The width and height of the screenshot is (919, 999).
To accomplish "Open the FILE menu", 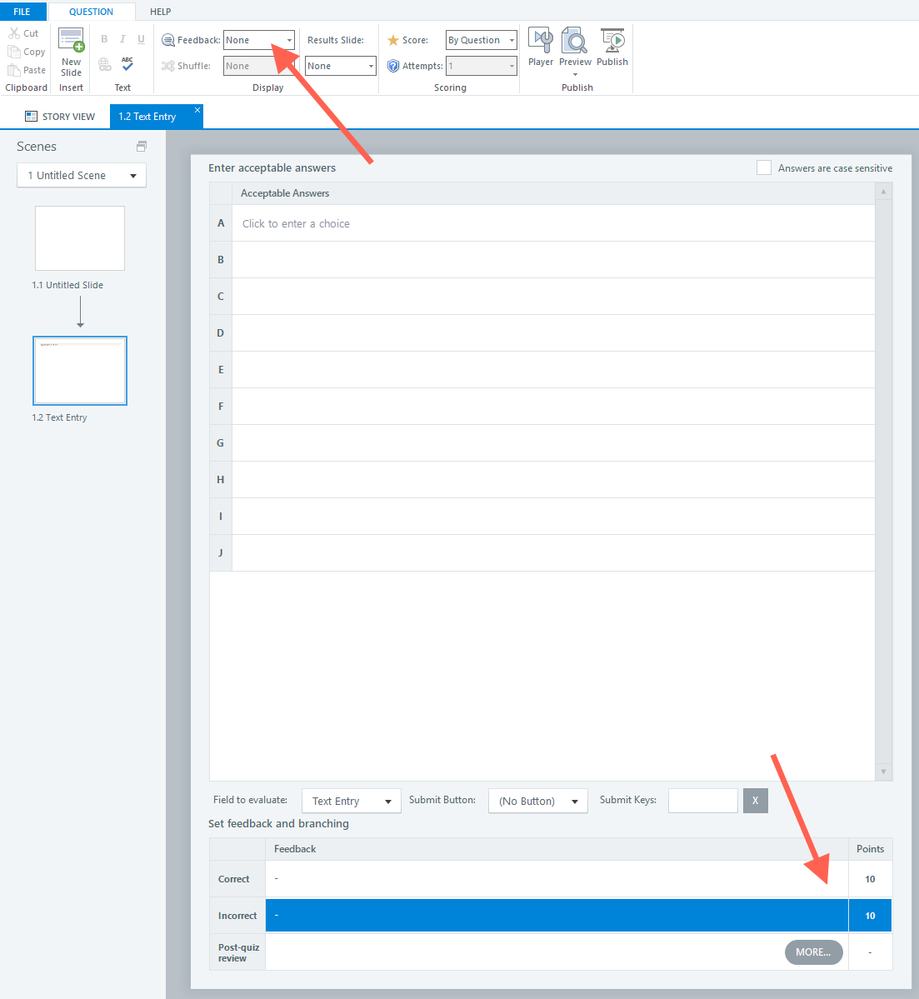I will point(22,11).
